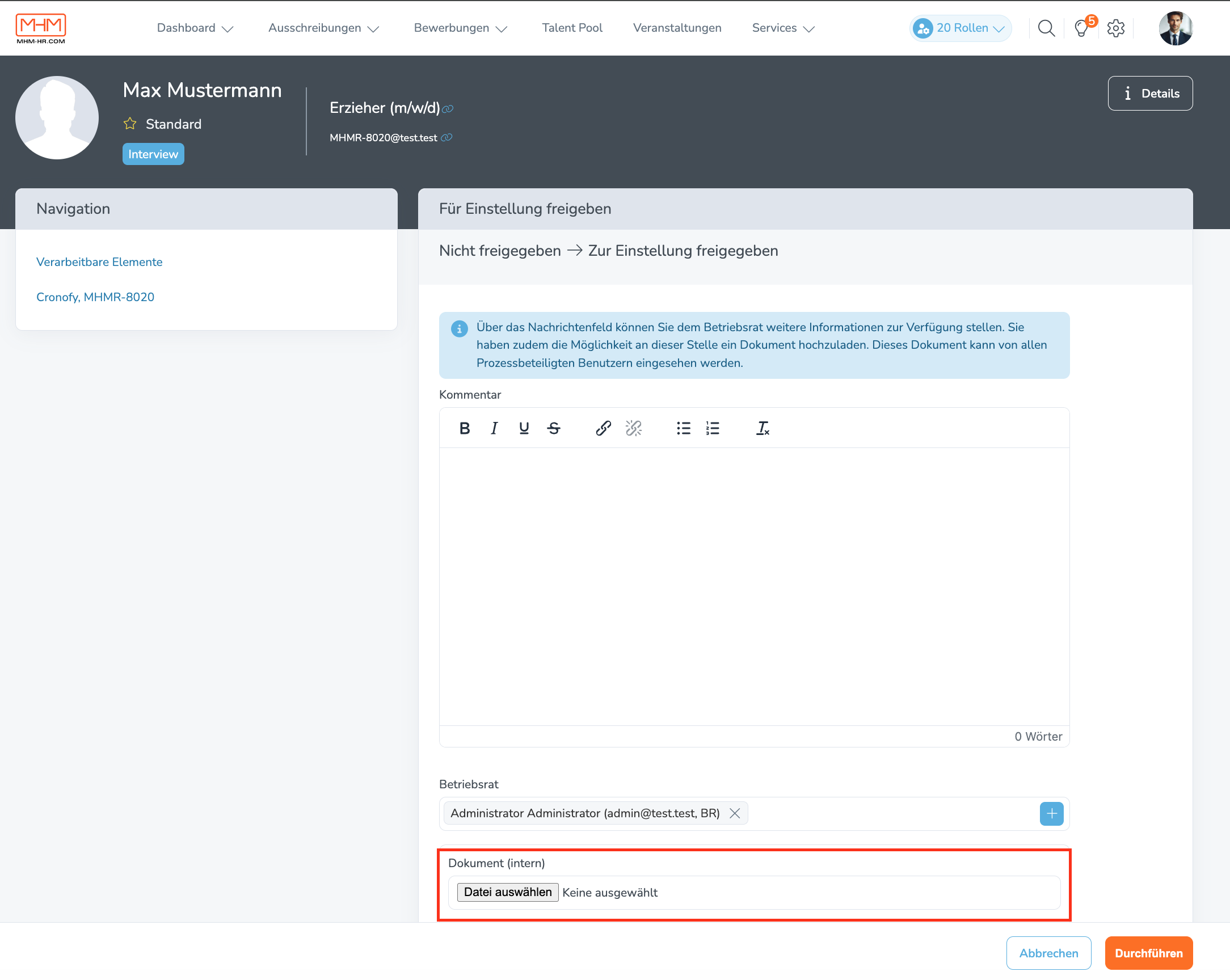1230x980 pixels.
Task: Insert a numbered list
Action: (x=713, y=428)
